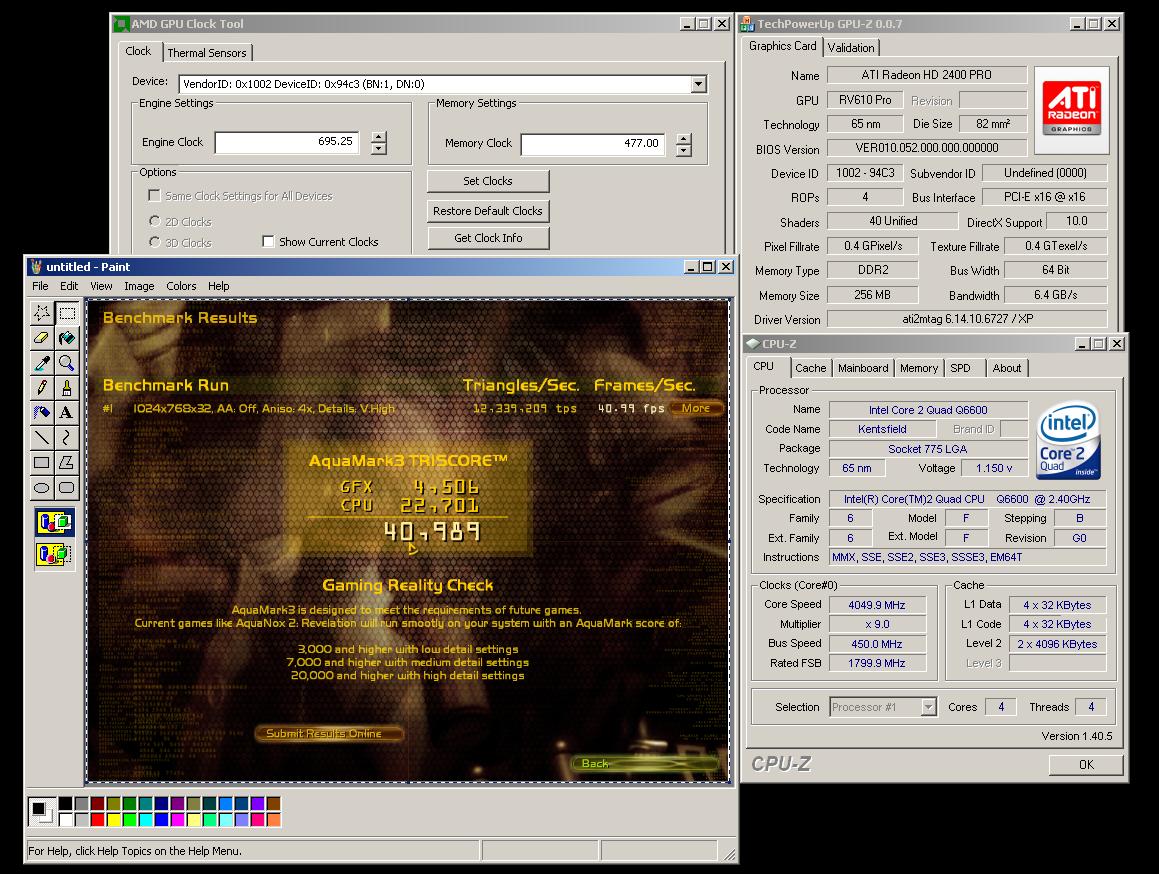Image resolution: width=1159 pixels, height=874 pixels.
Task: Pick the yellow color swatch in Paint
Action: click(x=113, y=819)
